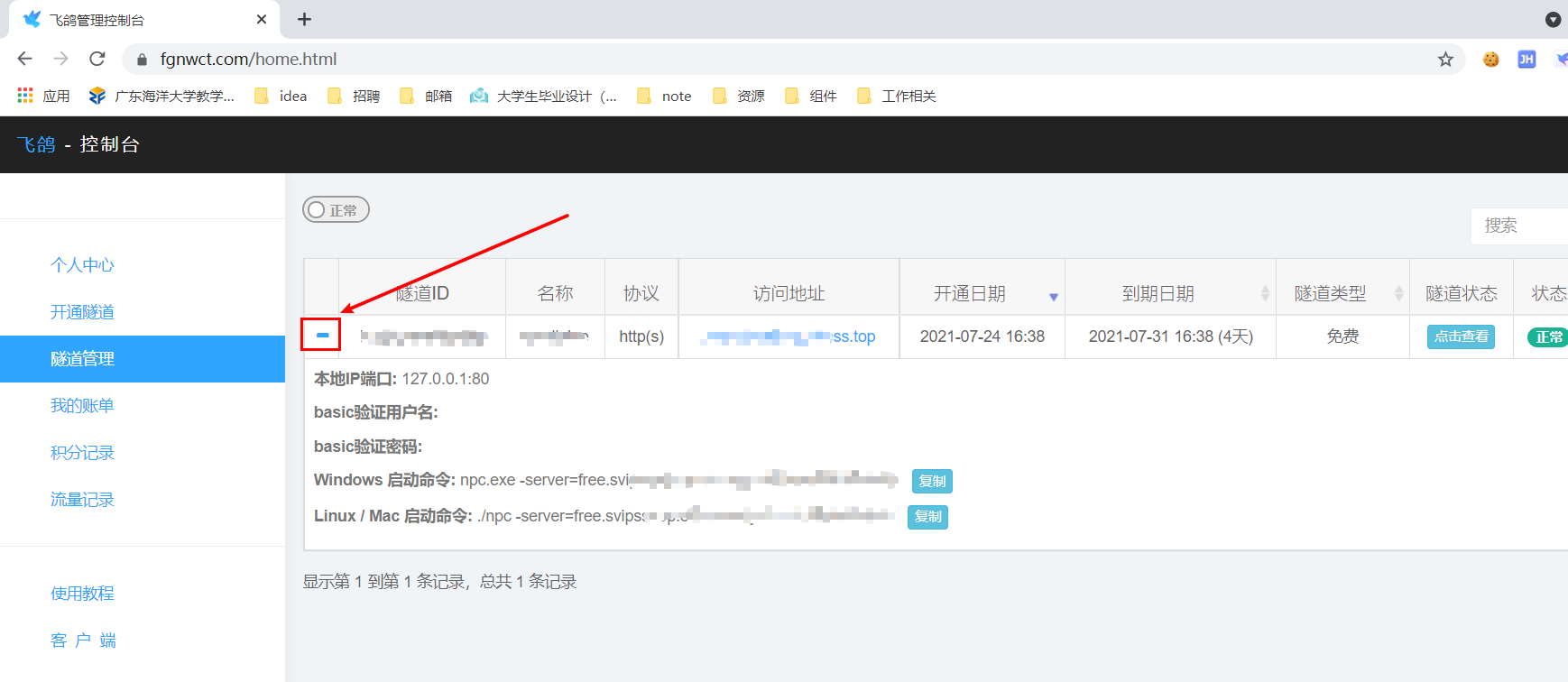Image resolution: width=1568 pixels, height=682 pixels.
Task: Open the tunnel access address link
Action: coord(789,336)
